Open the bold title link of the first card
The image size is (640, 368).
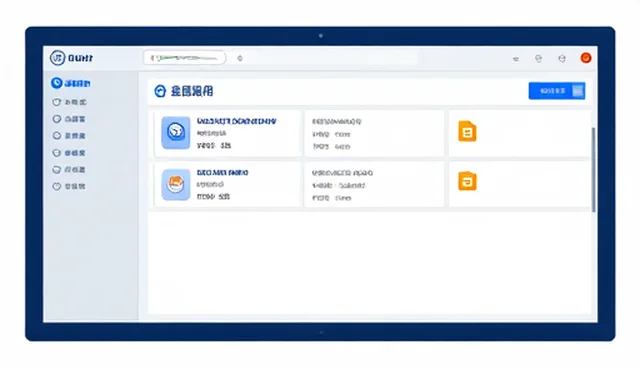[237, 121]
